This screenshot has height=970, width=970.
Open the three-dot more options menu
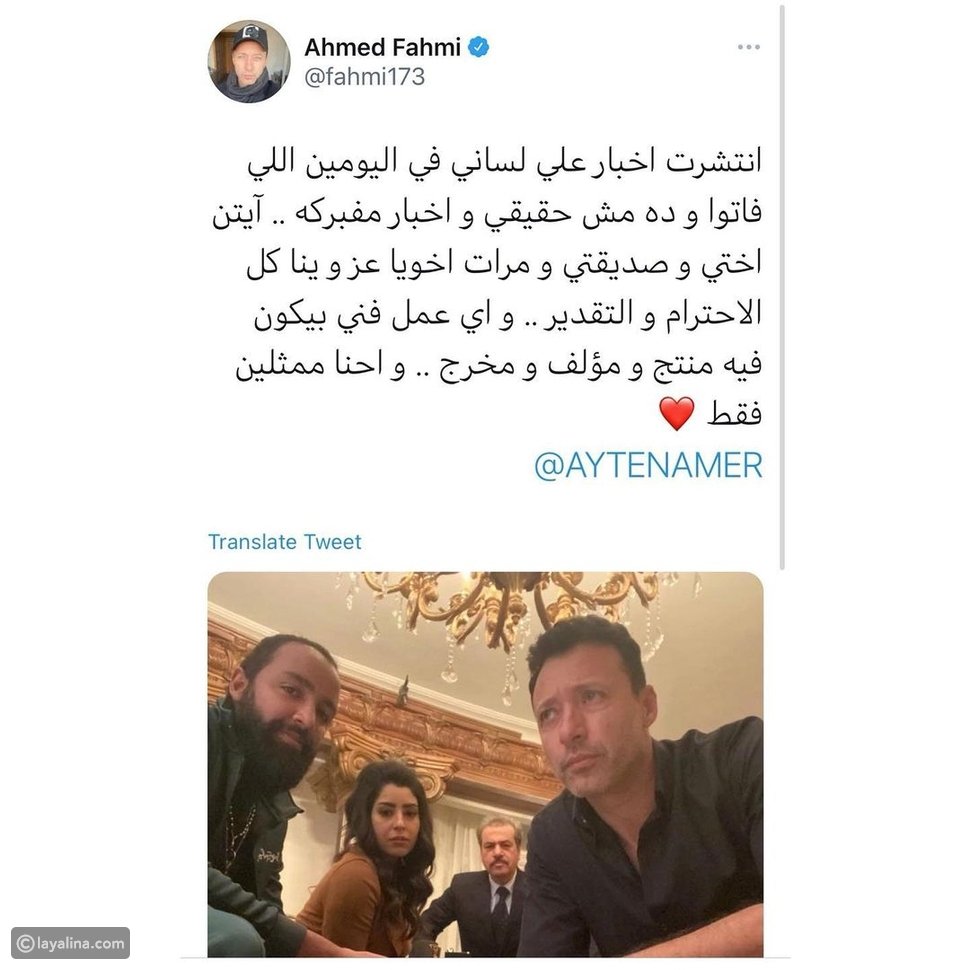(748, 47)
